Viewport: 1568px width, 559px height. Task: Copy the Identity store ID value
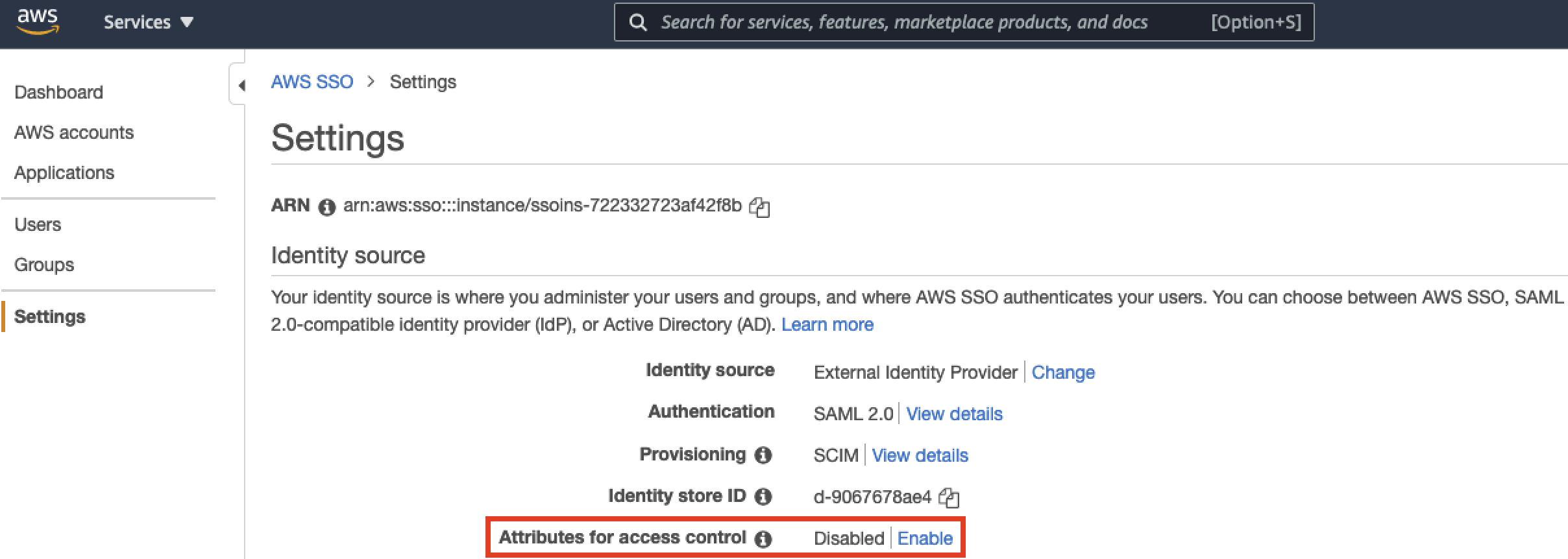(x=949, y=497)
